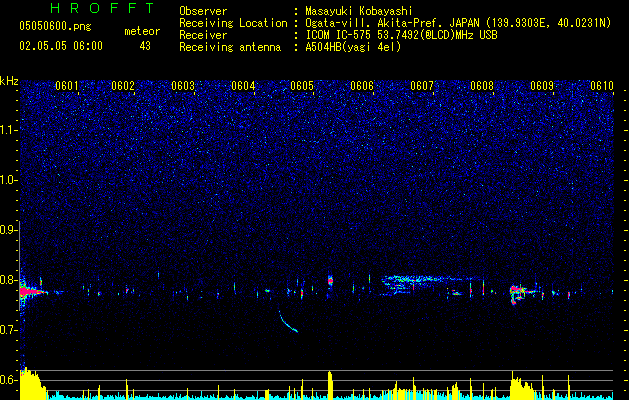This screenshot has width=629, height=400.
Task: Click the 0610 time marker
Action: 602,86
